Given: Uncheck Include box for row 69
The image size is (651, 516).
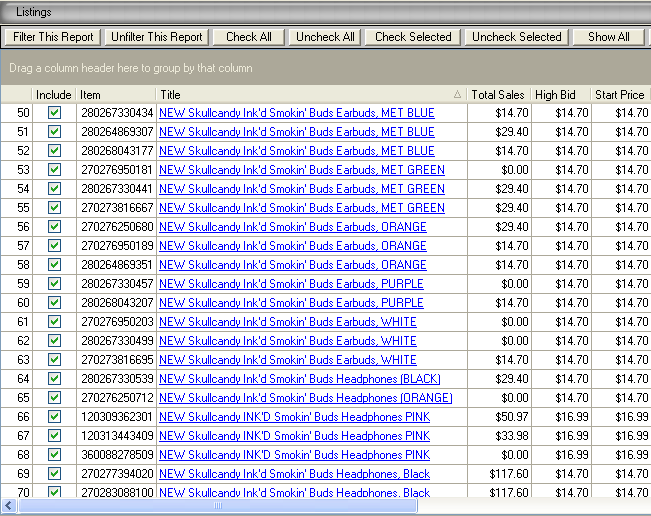Looking at the screenshot, I should point(54,474).
